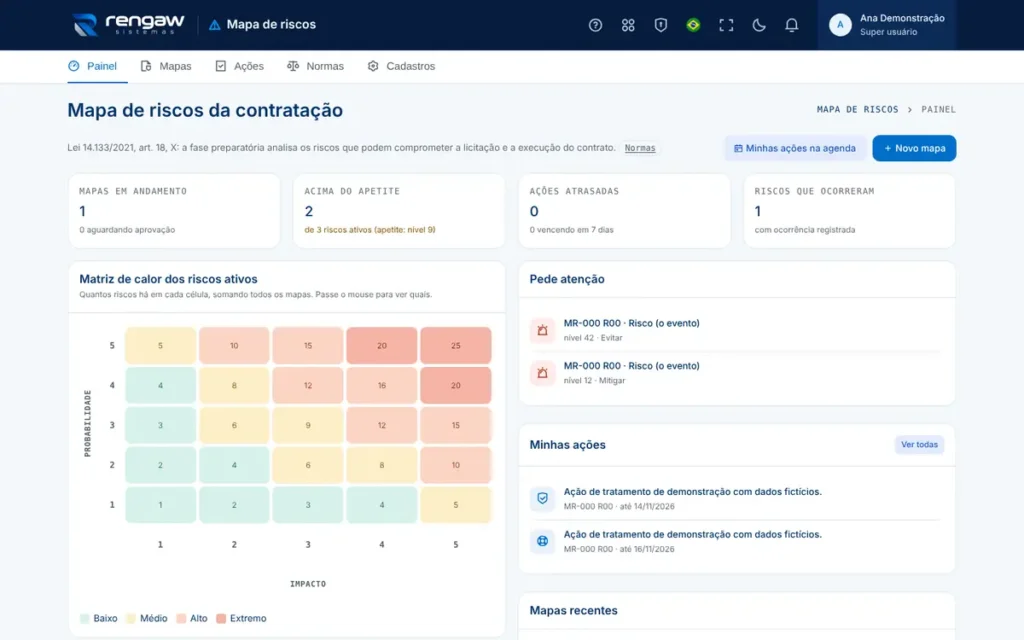Open Ana Demonstração user menu
This screenshot has height=640, width=1024.
click(x=886, y=25)
